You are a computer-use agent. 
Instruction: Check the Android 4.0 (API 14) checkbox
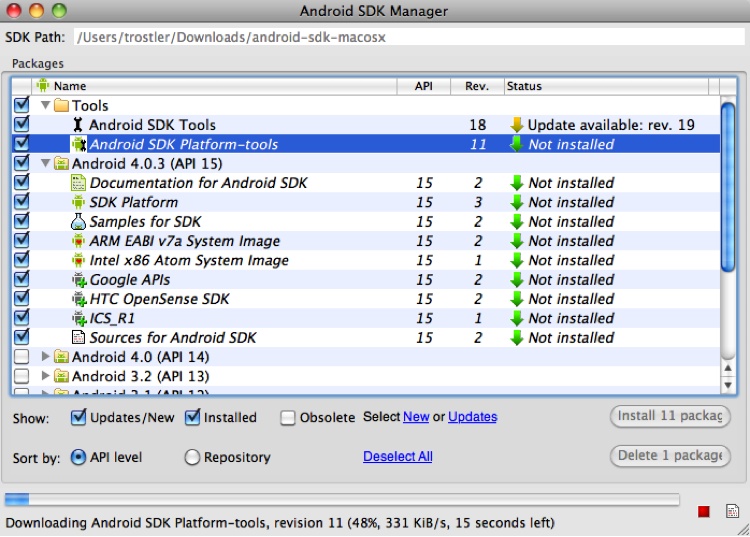pyautogui.click(x=22, y=357)
